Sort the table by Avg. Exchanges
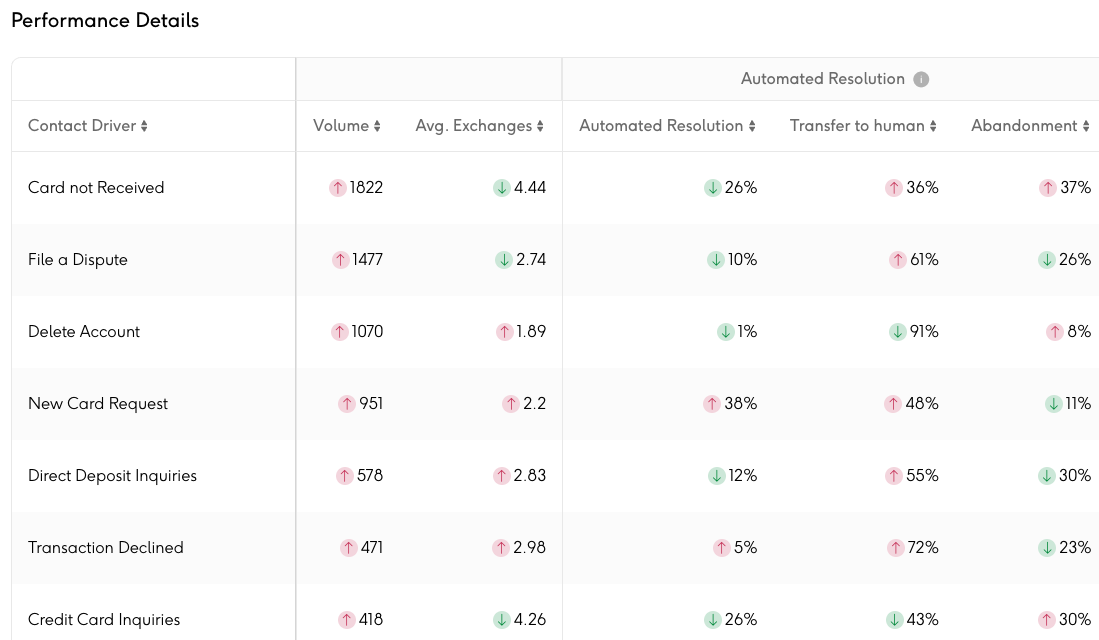The height and width of the screenshot is (640, 1099). click(x=541, y=126)
